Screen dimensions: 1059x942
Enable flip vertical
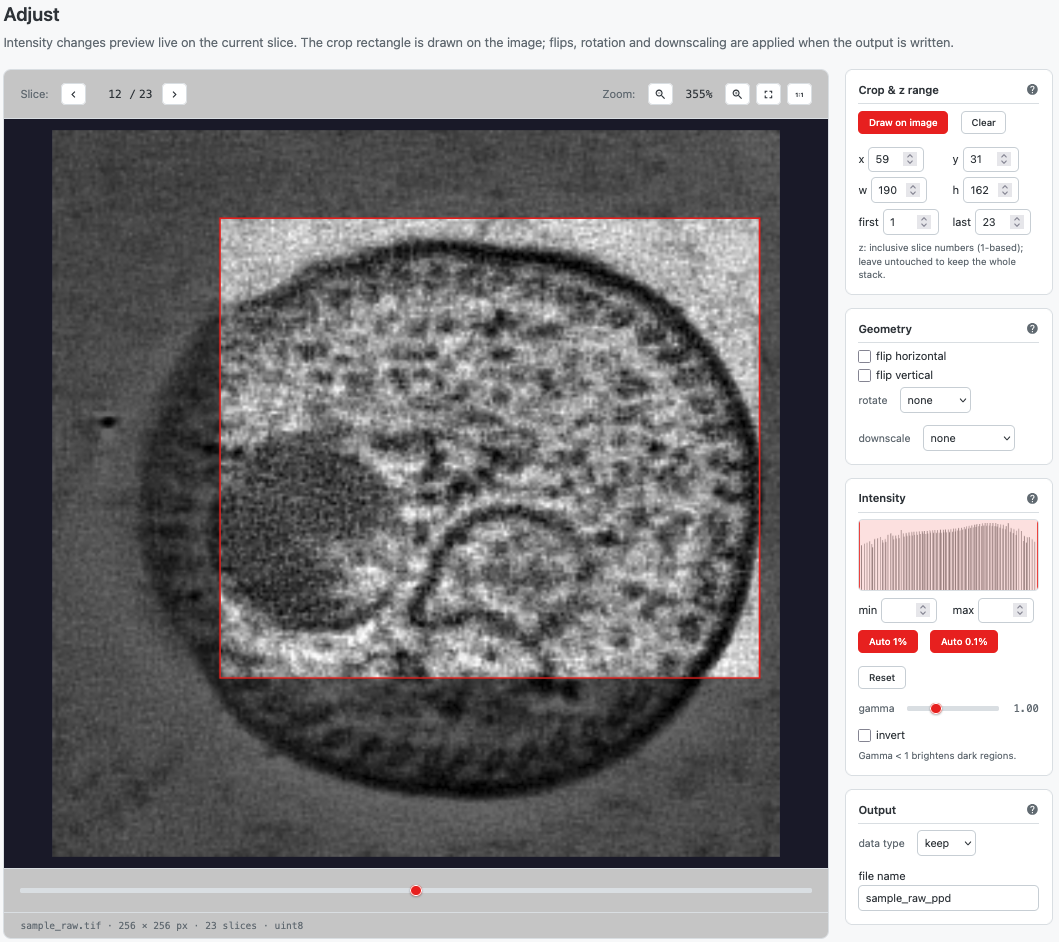(864, 375)
